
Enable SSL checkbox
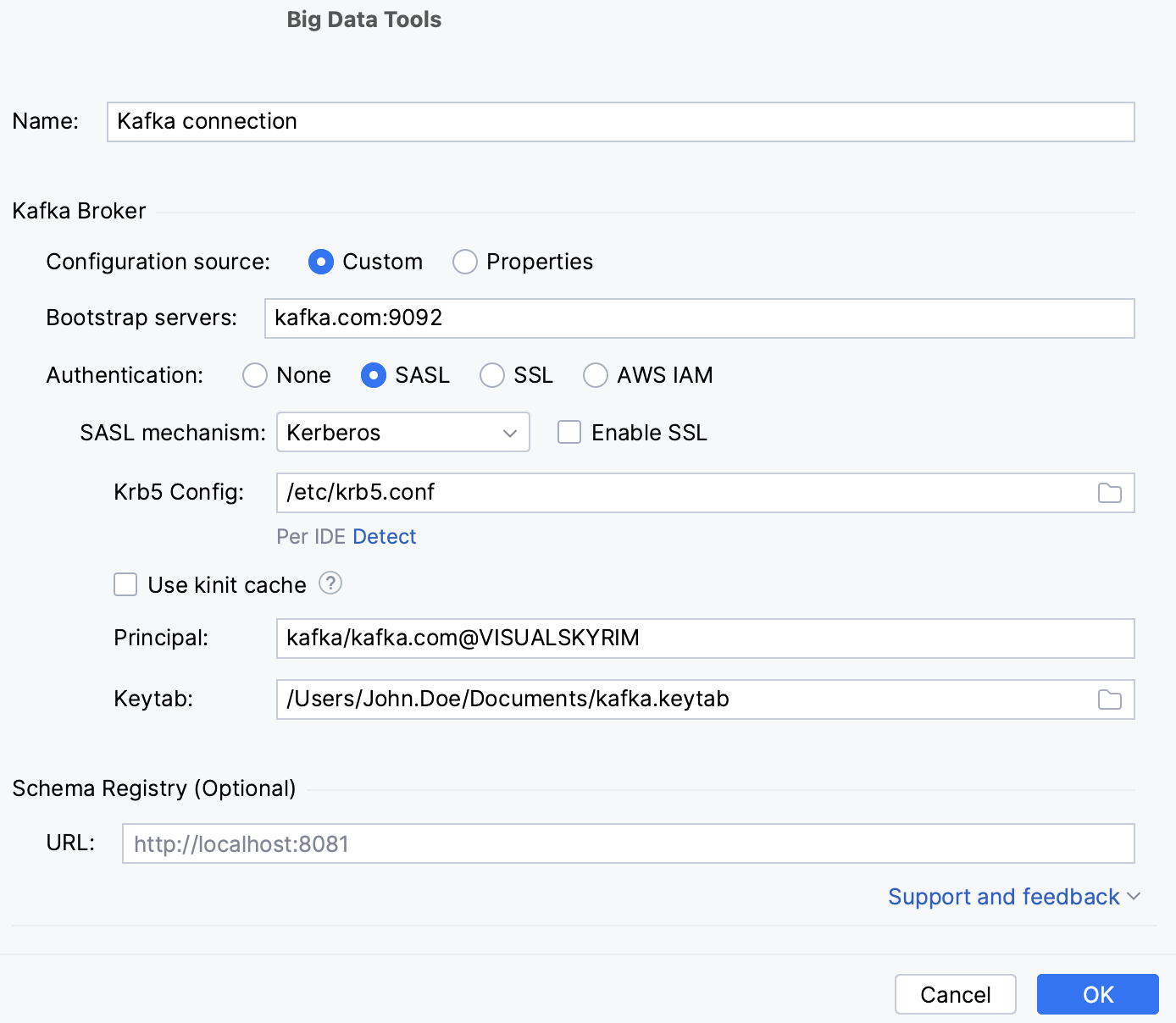(x=569, y=432)
